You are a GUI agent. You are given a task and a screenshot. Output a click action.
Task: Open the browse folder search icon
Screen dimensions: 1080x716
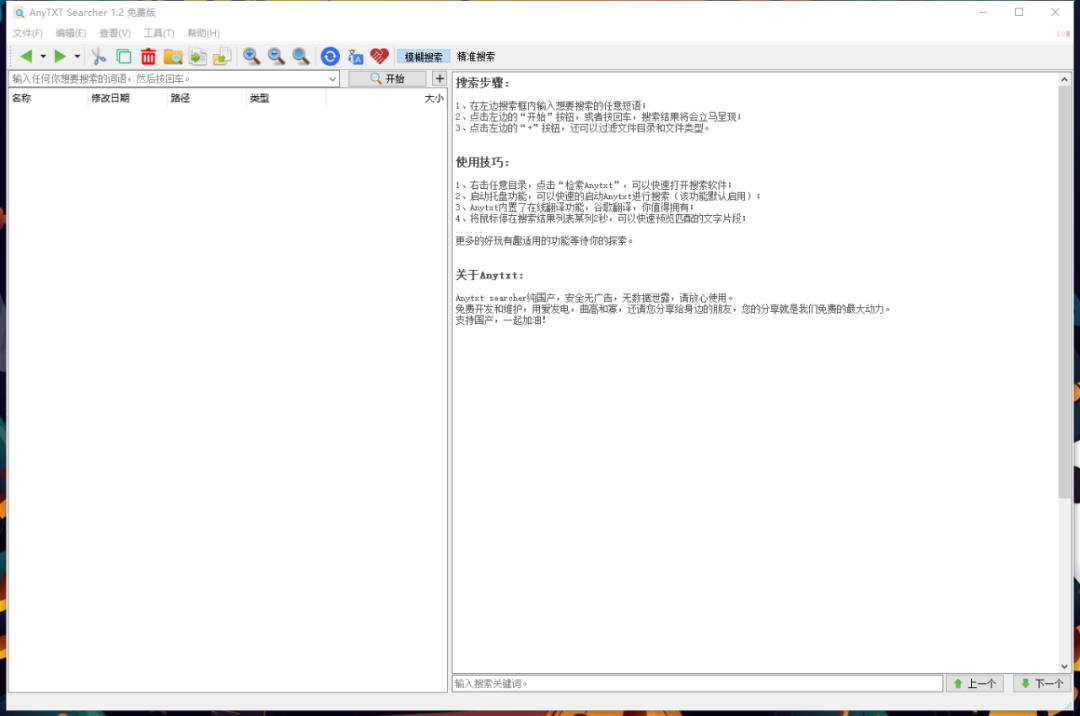tap(172, 56)
